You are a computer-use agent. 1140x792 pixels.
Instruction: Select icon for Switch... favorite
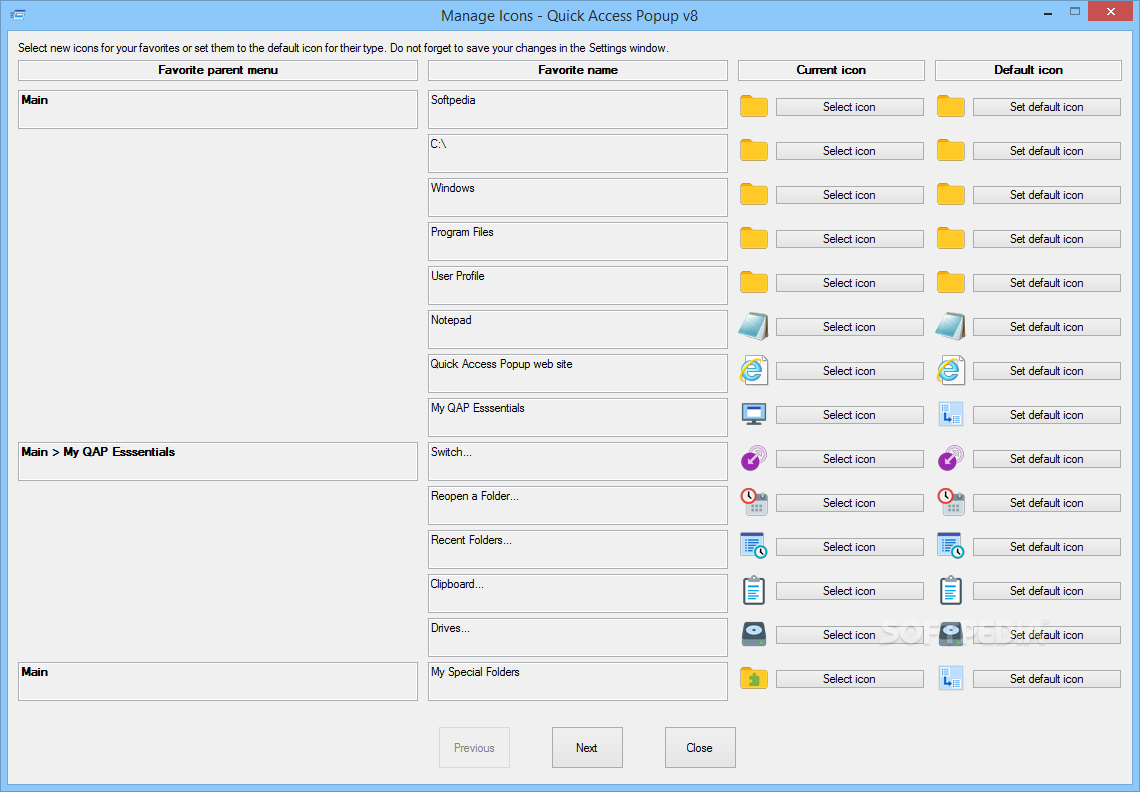point(849,459)
